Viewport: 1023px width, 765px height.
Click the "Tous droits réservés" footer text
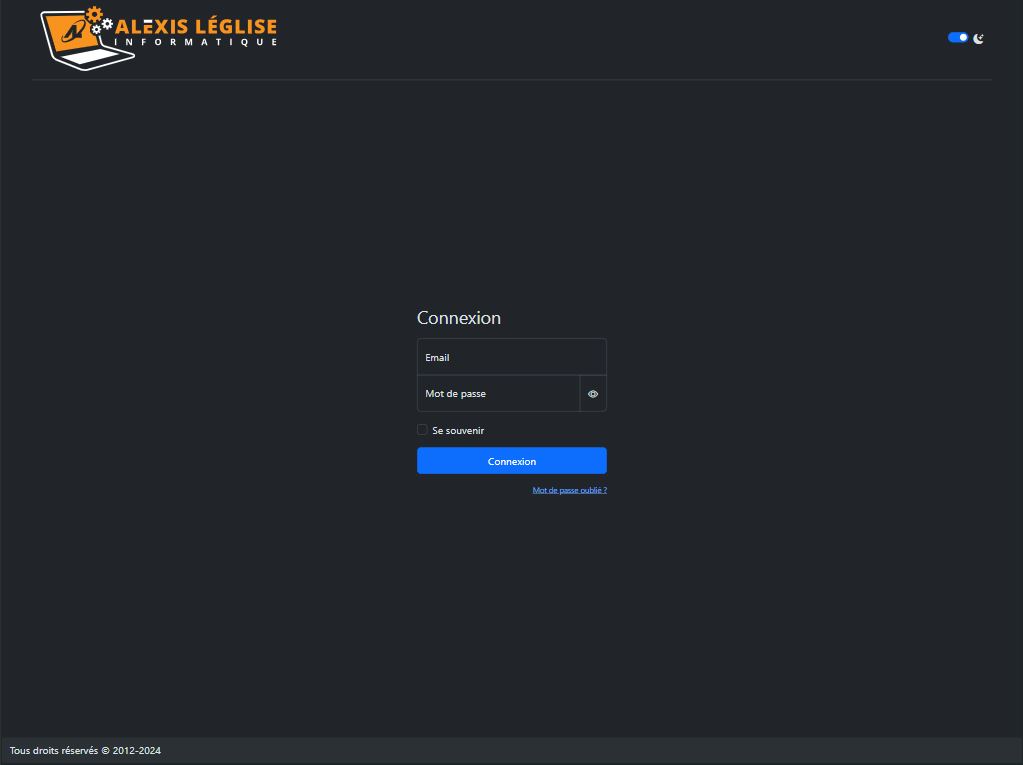click(54, 751)
